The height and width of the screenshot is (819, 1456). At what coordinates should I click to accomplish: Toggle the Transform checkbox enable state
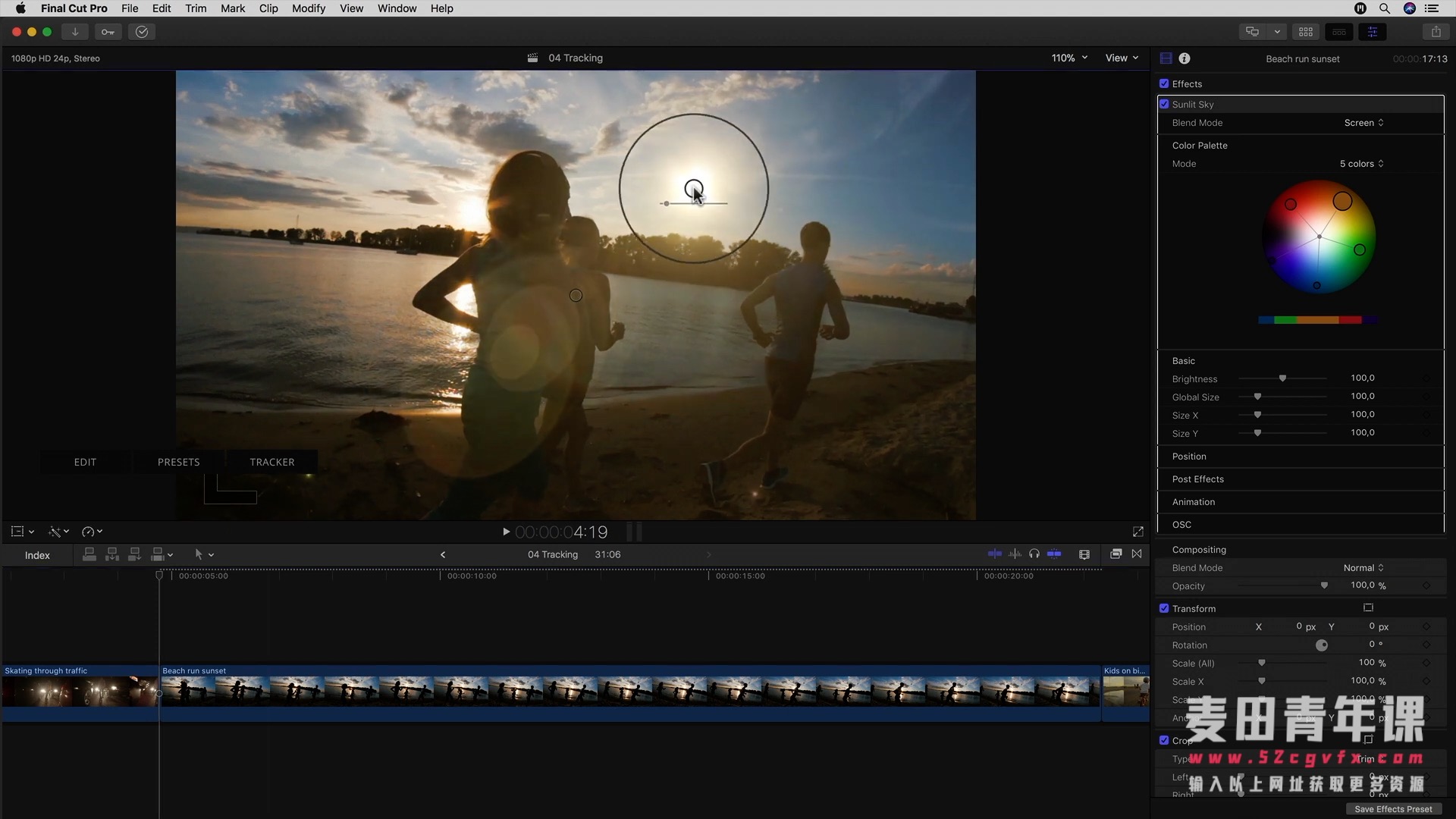(x=1163, y=608)
